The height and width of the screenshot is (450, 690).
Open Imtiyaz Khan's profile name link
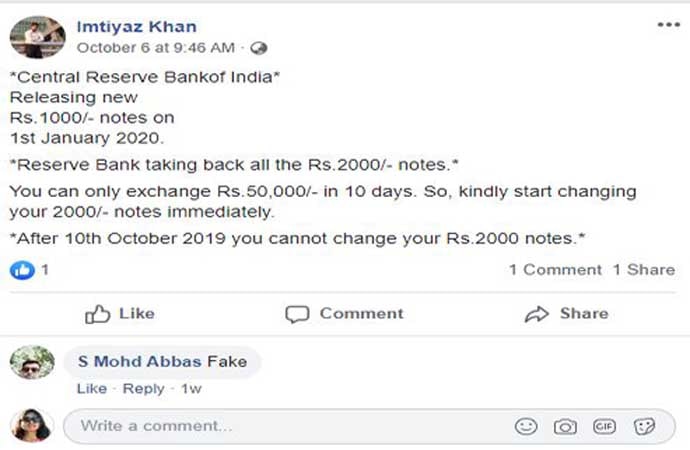click(x=137, y=26)
